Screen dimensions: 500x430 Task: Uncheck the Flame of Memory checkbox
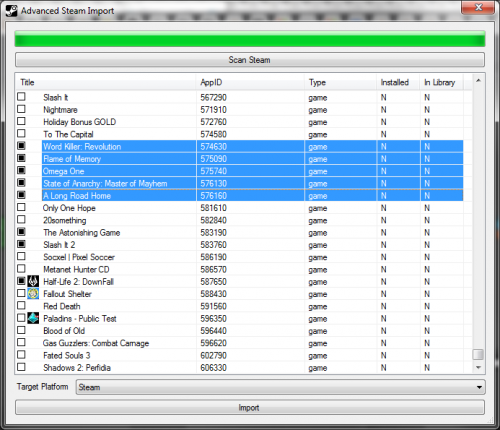(21, 158)
